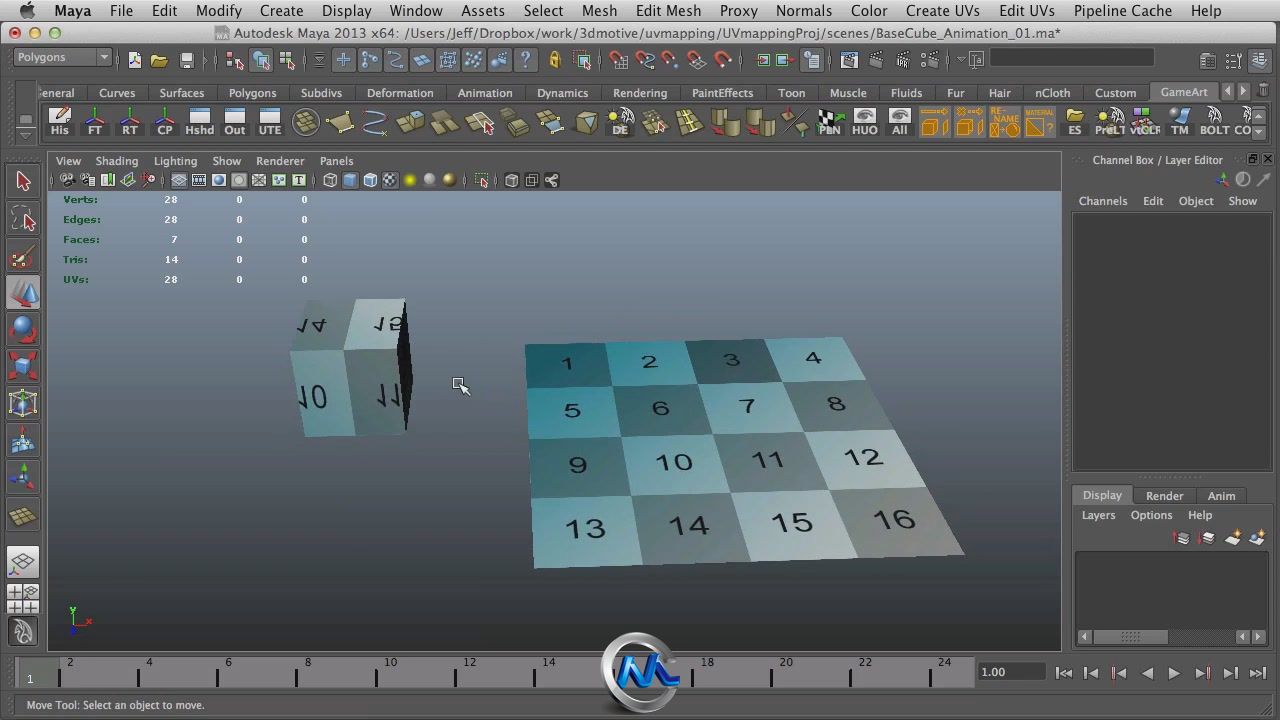Click the HUO shelf eye icon

click(865, 122)
